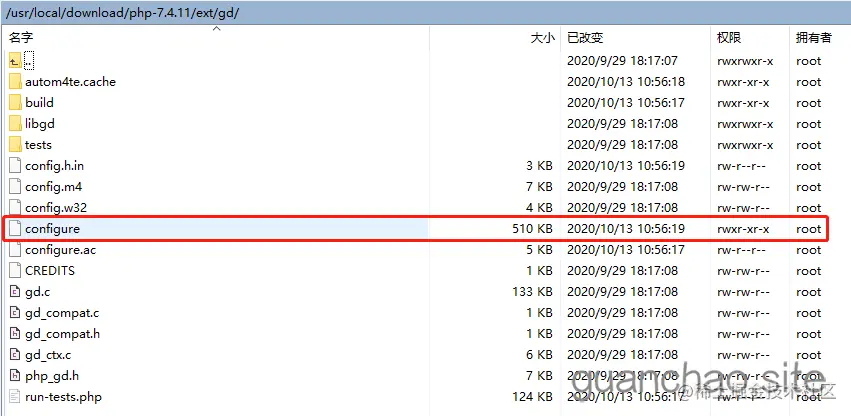Click the sort arrow above the 名字 column
This screenshot has width=851, height=416.
point(217,28)
